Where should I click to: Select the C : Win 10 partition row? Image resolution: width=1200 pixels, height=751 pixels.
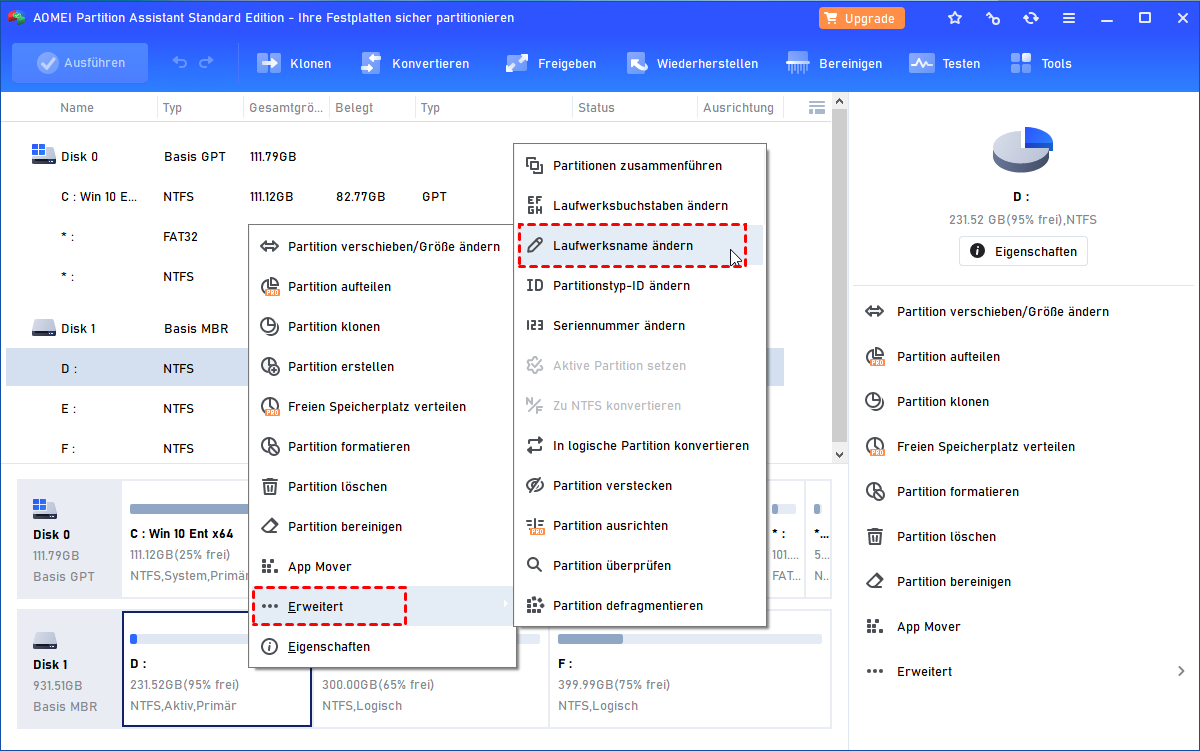pos(260,197)
